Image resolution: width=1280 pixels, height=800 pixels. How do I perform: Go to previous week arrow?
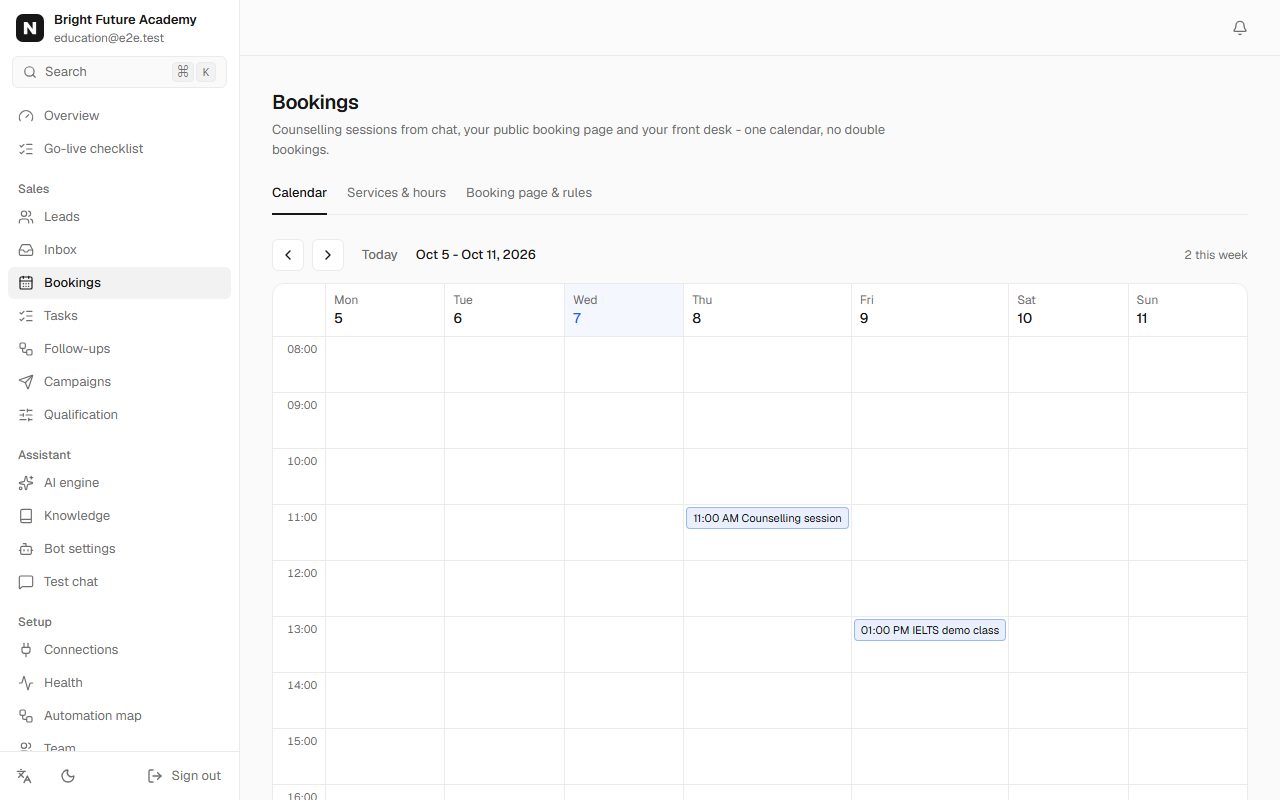(x=288, y=255)
